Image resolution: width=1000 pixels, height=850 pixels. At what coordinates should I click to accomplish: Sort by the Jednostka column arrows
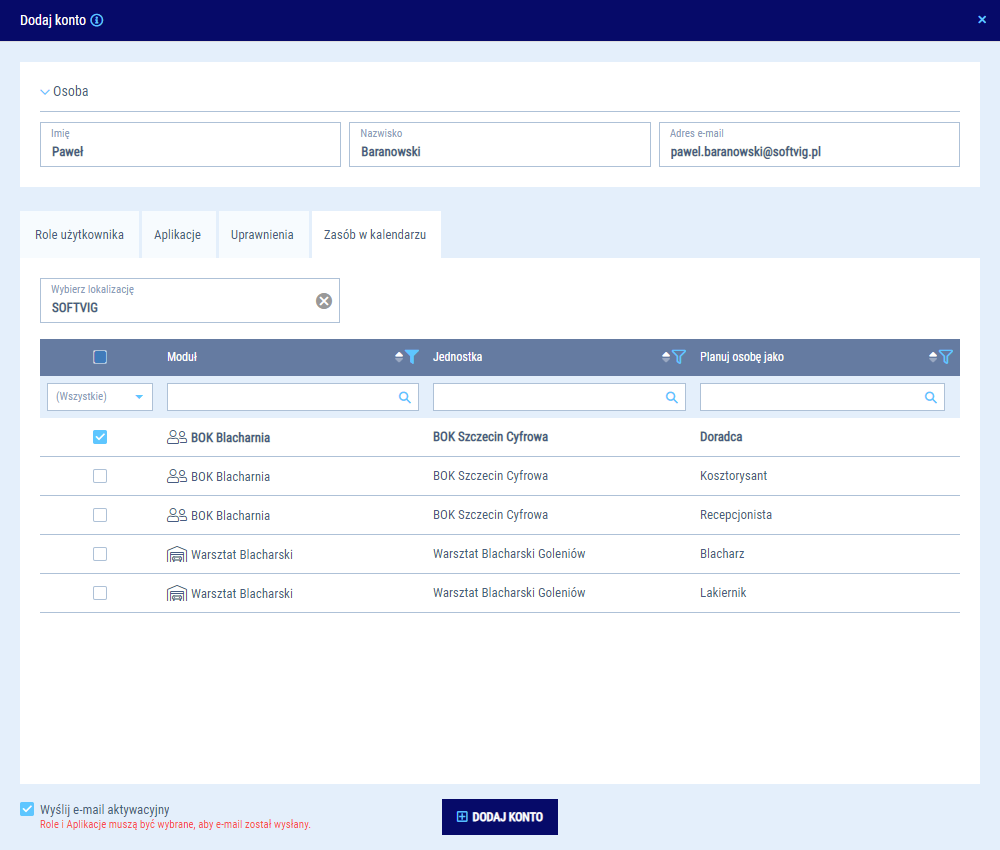point(666,357)
